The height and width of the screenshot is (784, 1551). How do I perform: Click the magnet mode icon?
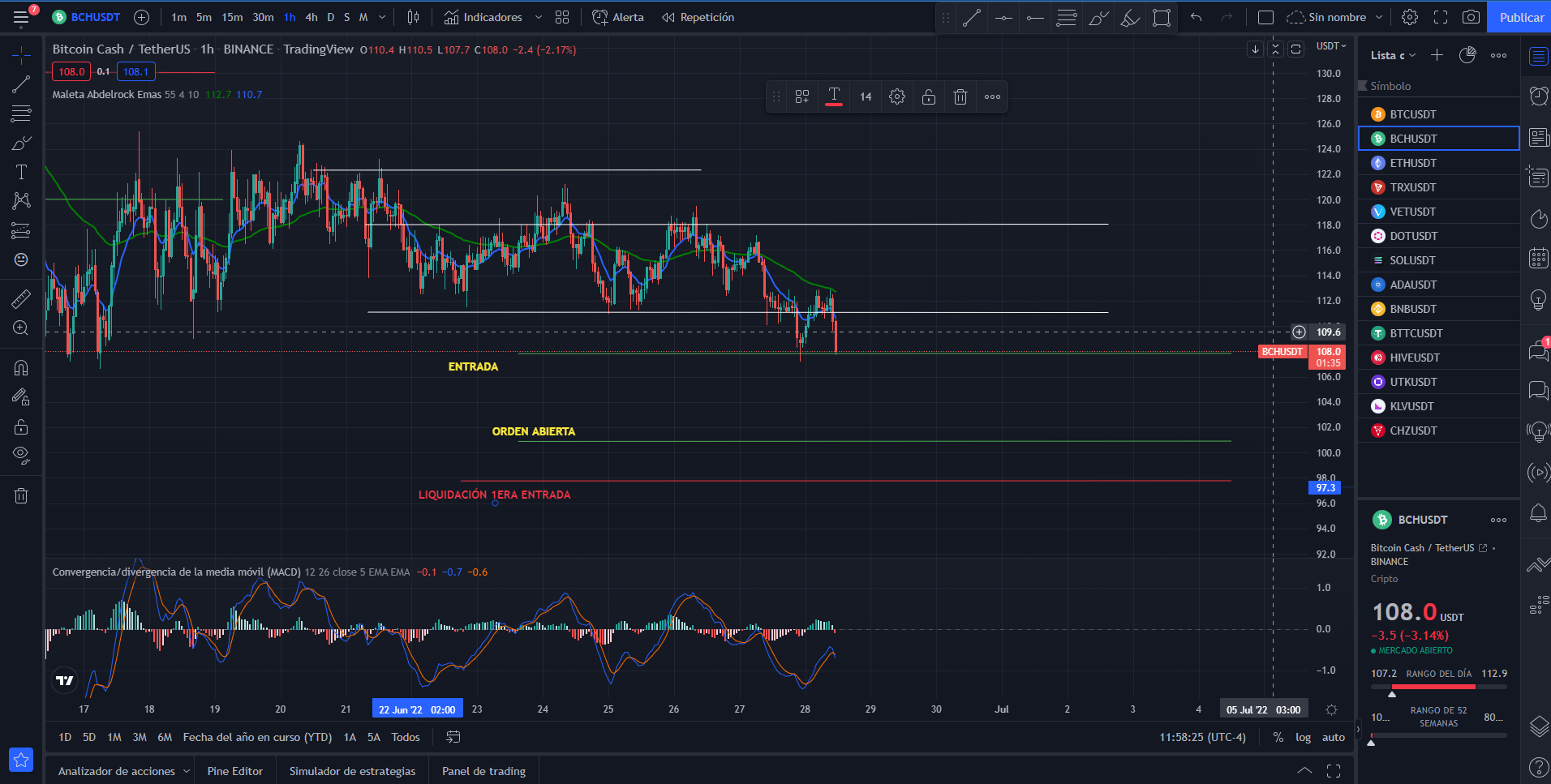coord(21,368)
